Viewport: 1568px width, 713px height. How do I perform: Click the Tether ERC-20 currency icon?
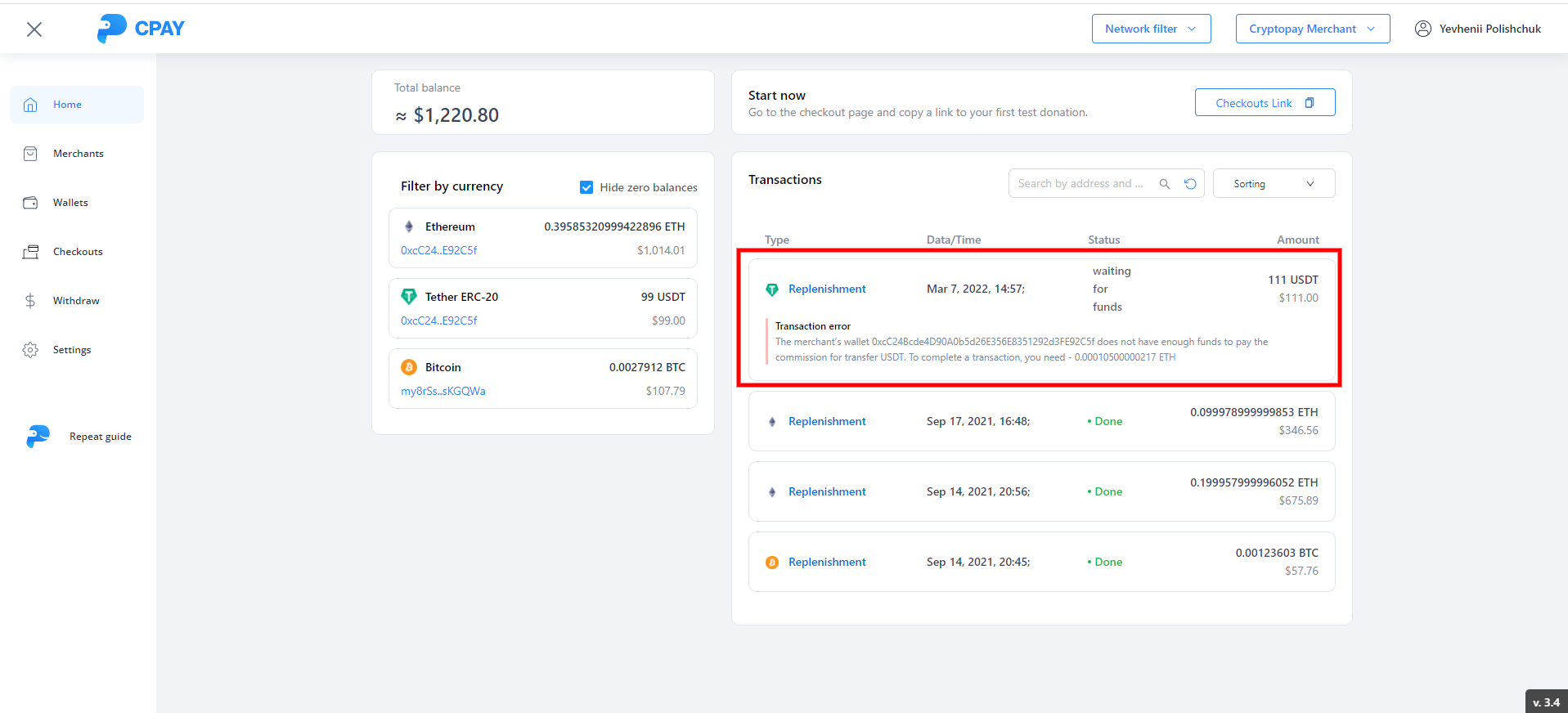coord(409,297)
